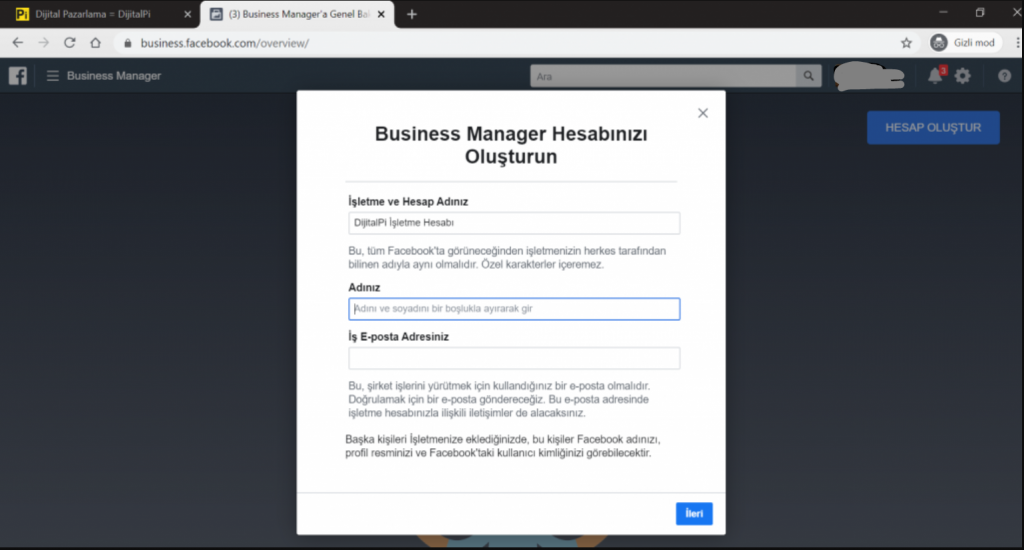Click the Gizli mod incognito indicator

965,42
